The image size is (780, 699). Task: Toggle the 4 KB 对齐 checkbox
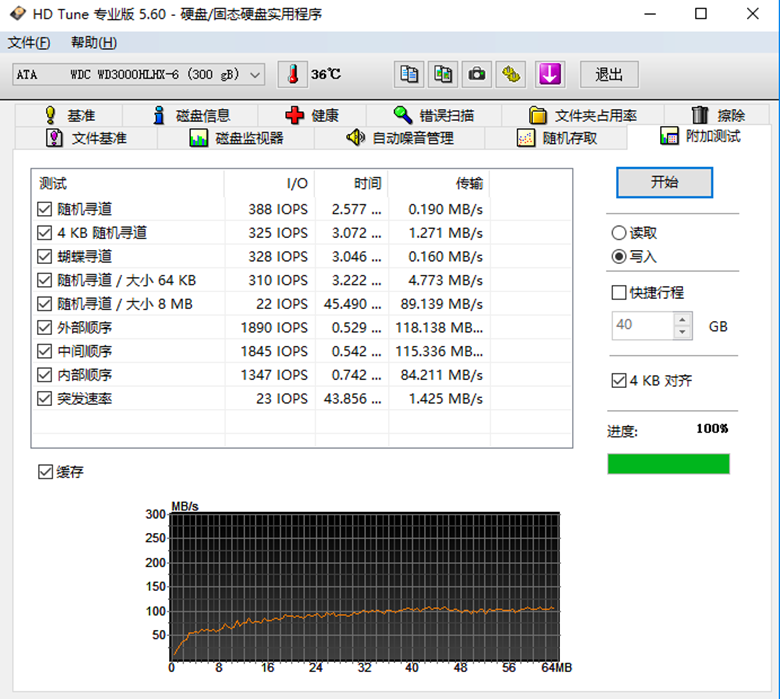[619, 381]
